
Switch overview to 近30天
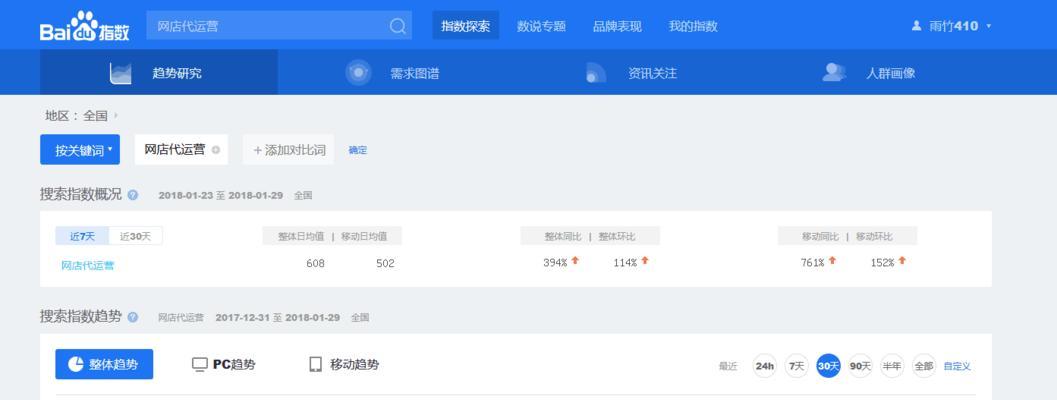coord(135,236)
